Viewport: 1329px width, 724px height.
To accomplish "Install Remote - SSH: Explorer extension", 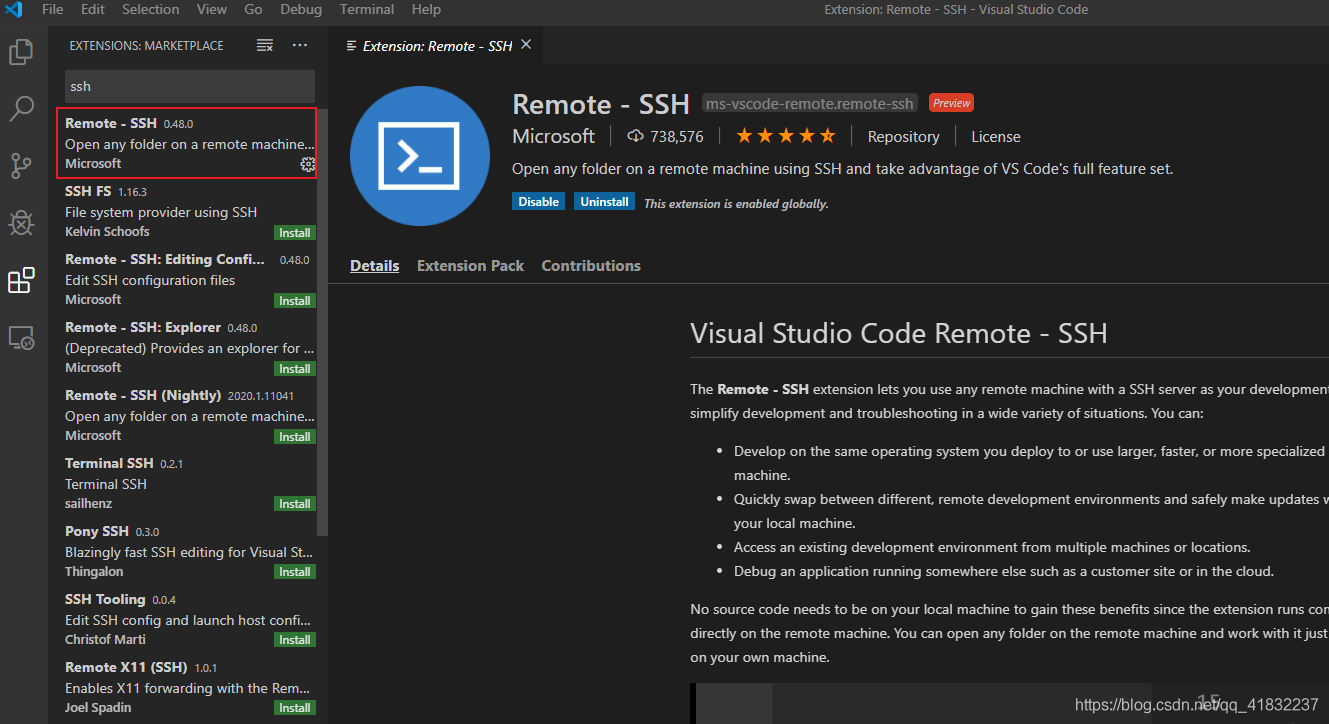I will click(295, 369).
